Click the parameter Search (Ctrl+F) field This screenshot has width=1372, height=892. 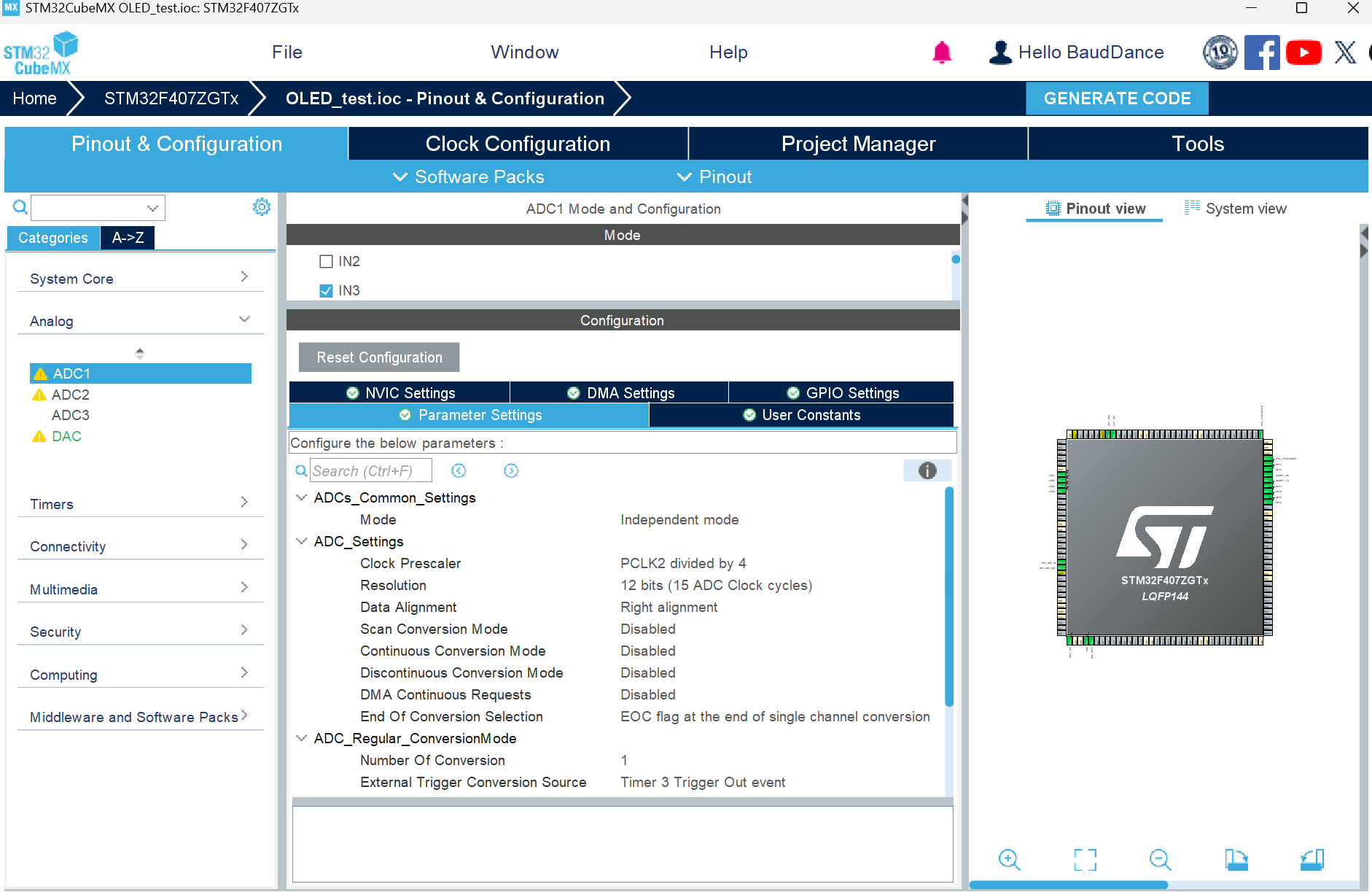[x=371, y=471]
